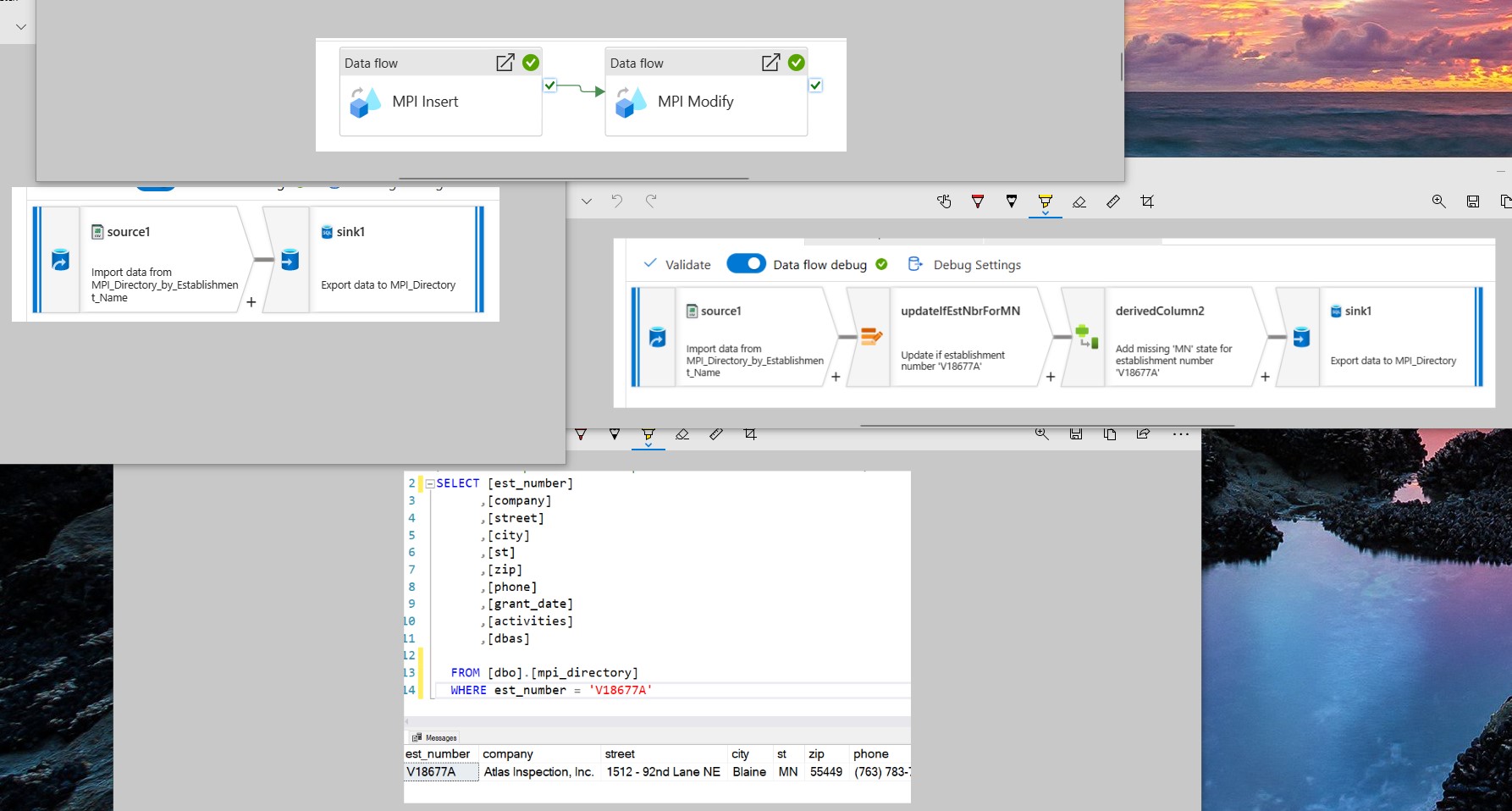Share the SQL query snip

pos(1144,434)
